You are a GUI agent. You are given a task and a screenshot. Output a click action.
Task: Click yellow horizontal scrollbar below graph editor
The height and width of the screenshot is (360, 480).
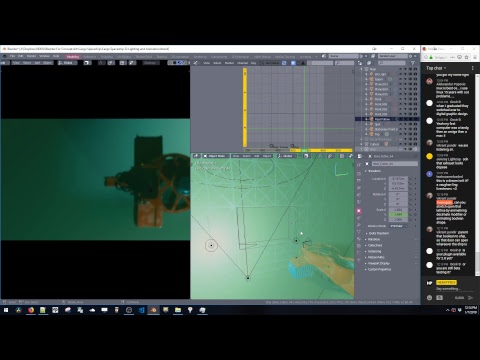pos(322,150)
